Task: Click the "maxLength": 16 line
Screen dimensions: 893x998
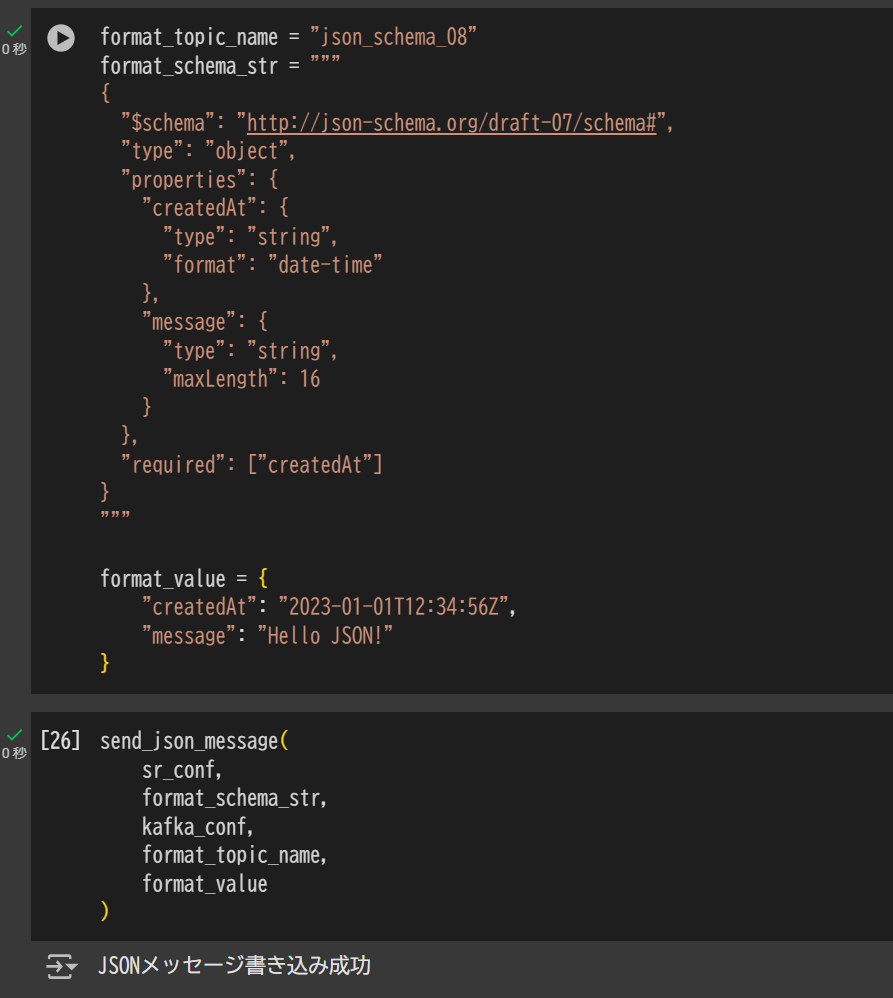Action: [x=241, y=379]
